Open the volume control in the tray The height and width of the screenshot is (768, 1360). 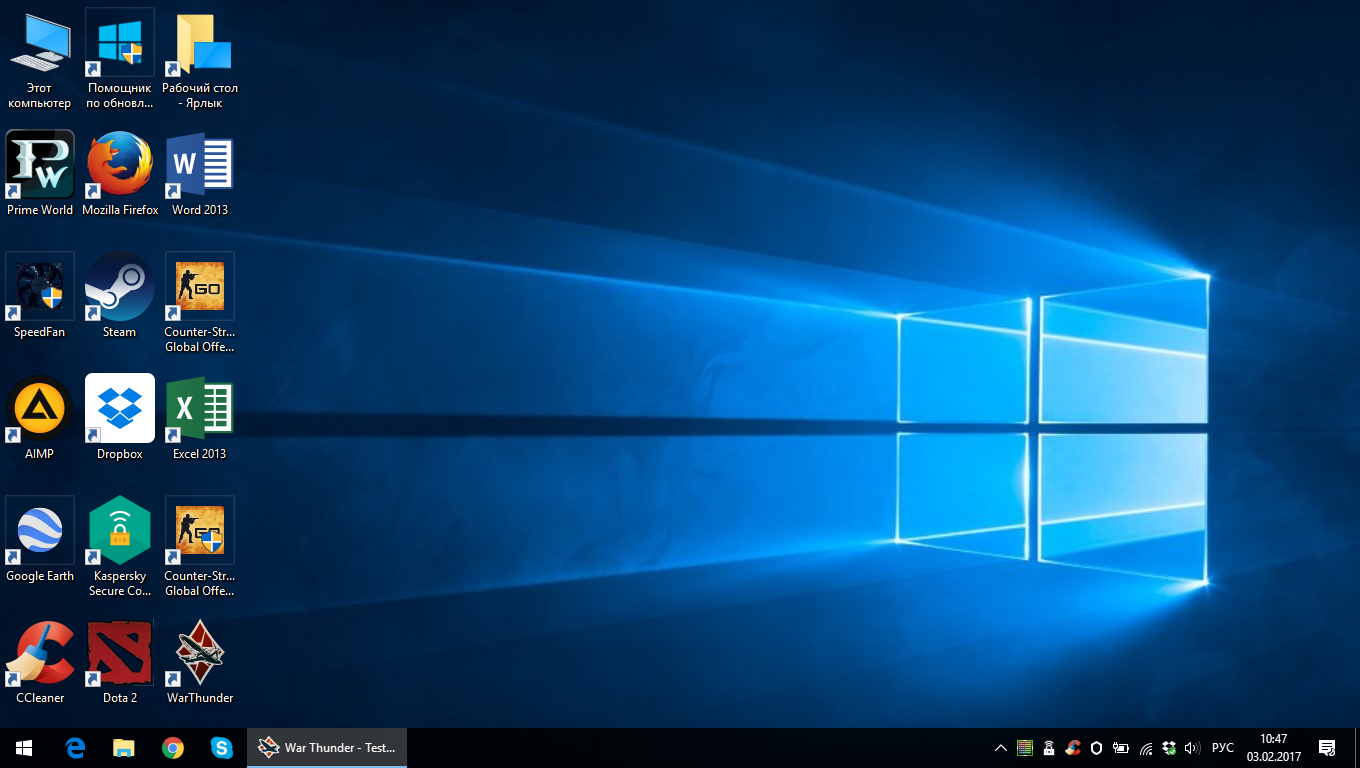[x=1192, y=748]
